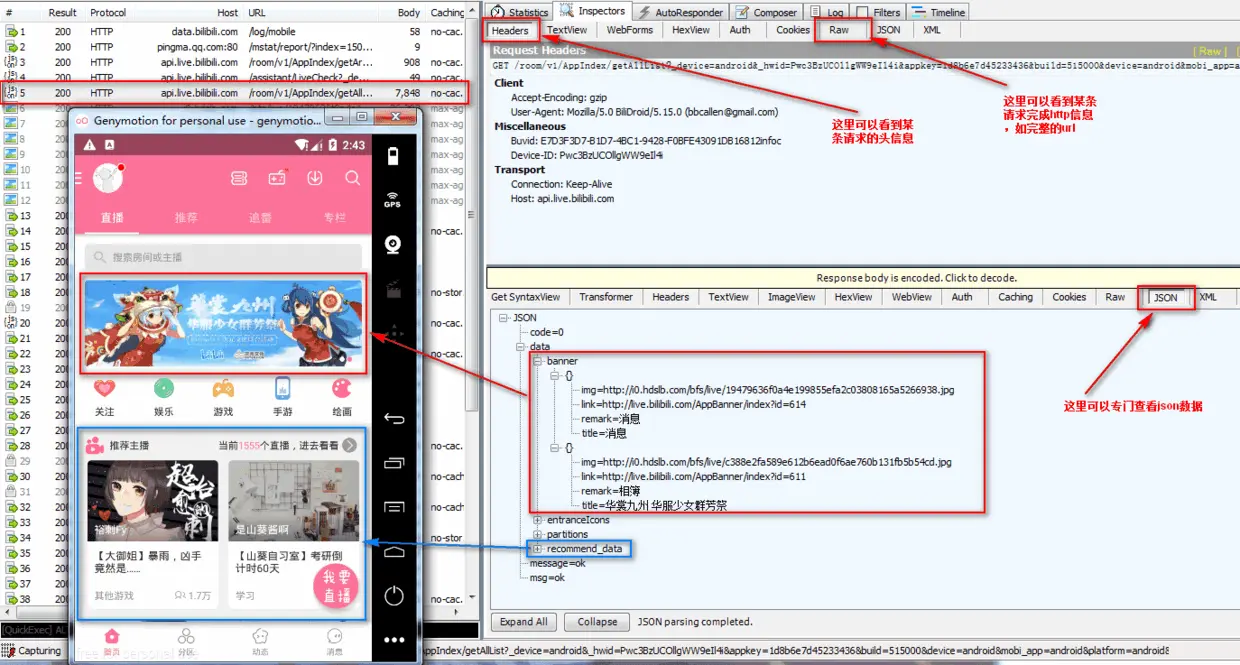Open the Log tab
The width and height of the screenshot is (1240, 665).
click(826, 12)
